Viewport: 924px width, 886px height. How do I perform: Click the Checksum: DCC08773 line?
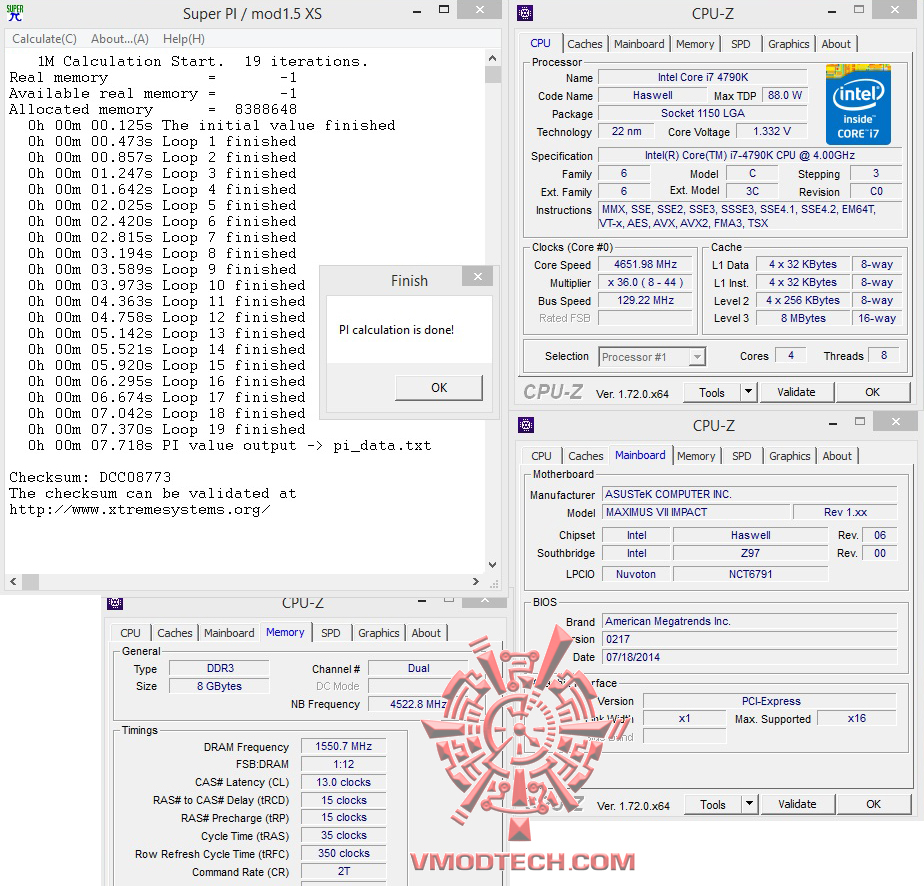coord(90,477)
